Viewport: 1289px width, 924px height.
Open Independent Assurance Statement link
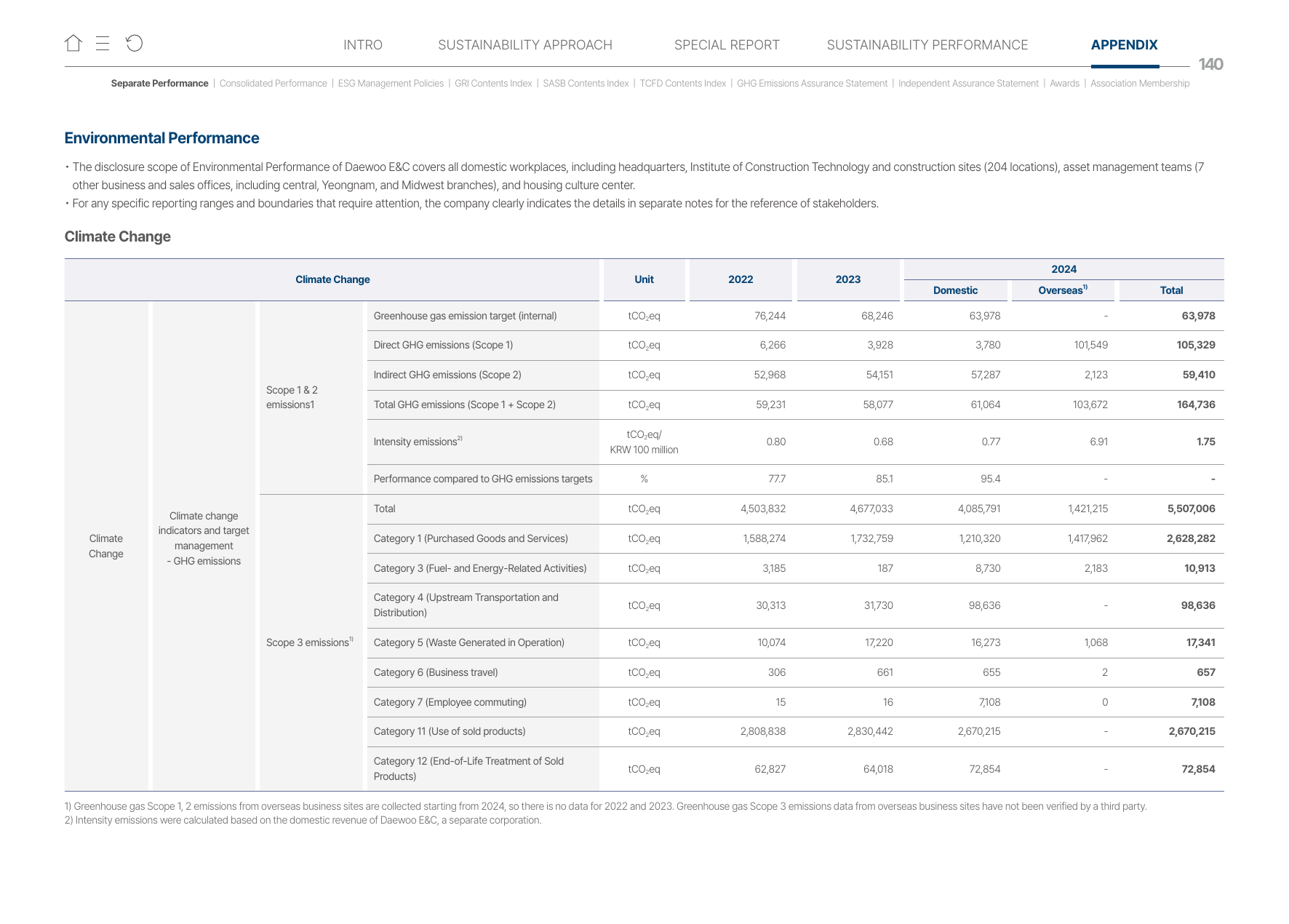pos(968,84)
